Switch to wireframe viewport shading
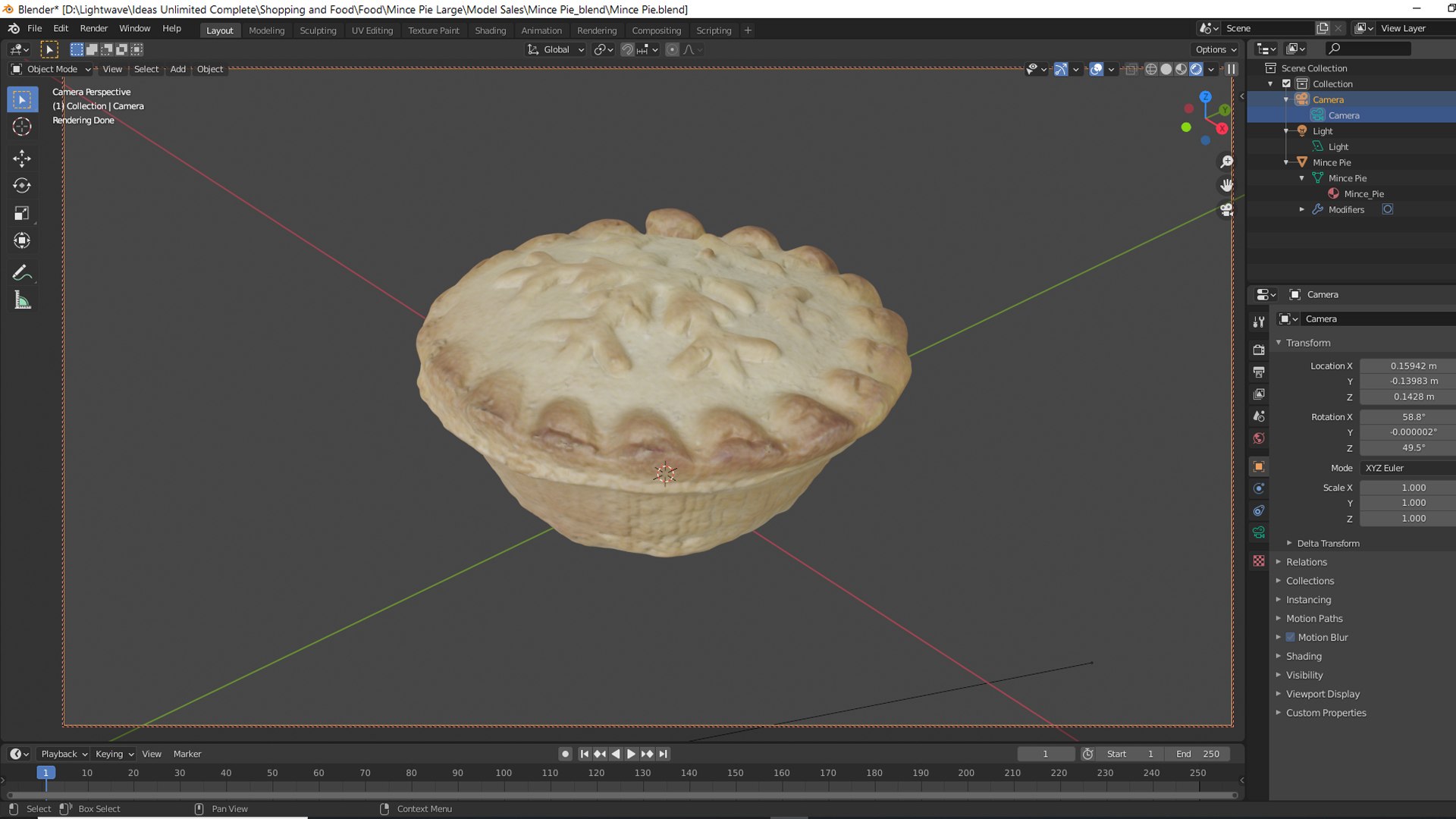This screenshot has width=1456, height=819. coord(1151,69)
